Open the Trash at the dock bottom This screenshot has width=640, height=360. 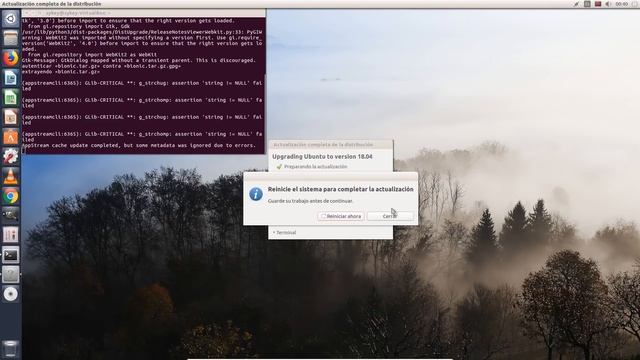11,349
